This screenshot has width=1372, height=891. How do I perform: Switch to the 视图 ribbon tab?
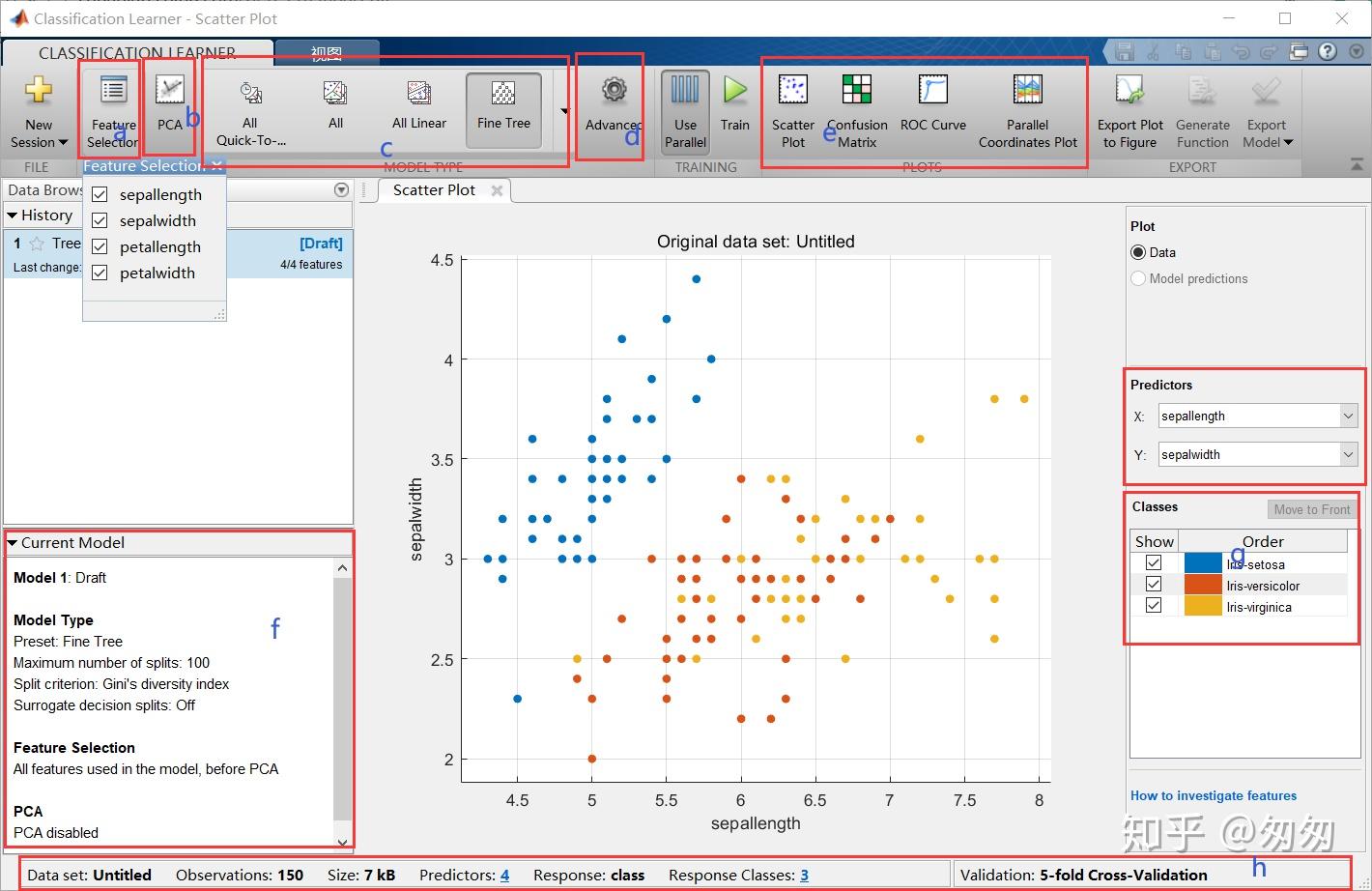coord(327,50)
